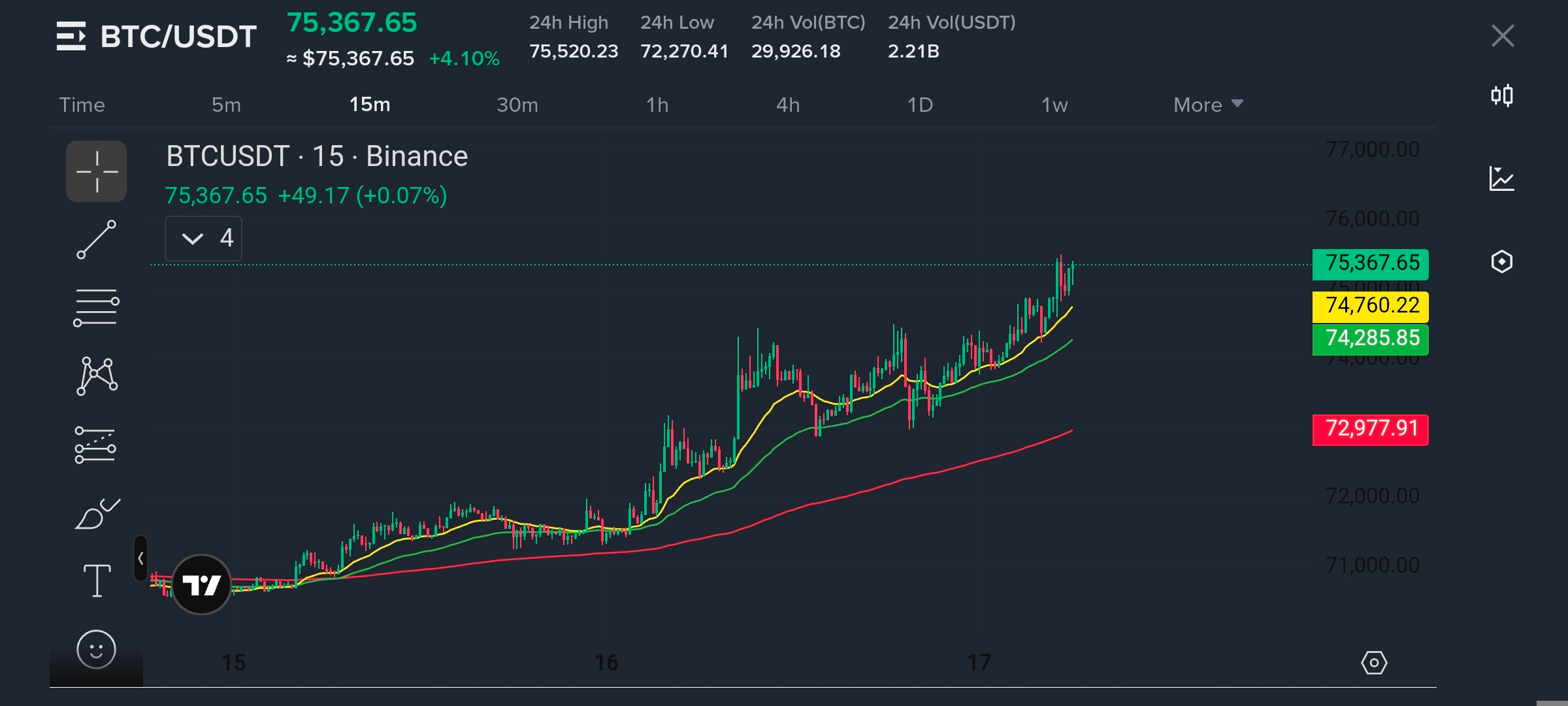This screenshot has height=706, width=1568.
Task: Open the forecasting and measurement tool
Action: (95, 445)
